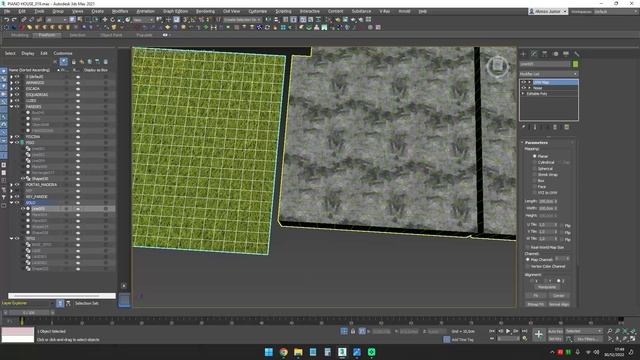Click the Play Animation button
The width and height of the screenshot is (640, 360).
tap(508, 331)
